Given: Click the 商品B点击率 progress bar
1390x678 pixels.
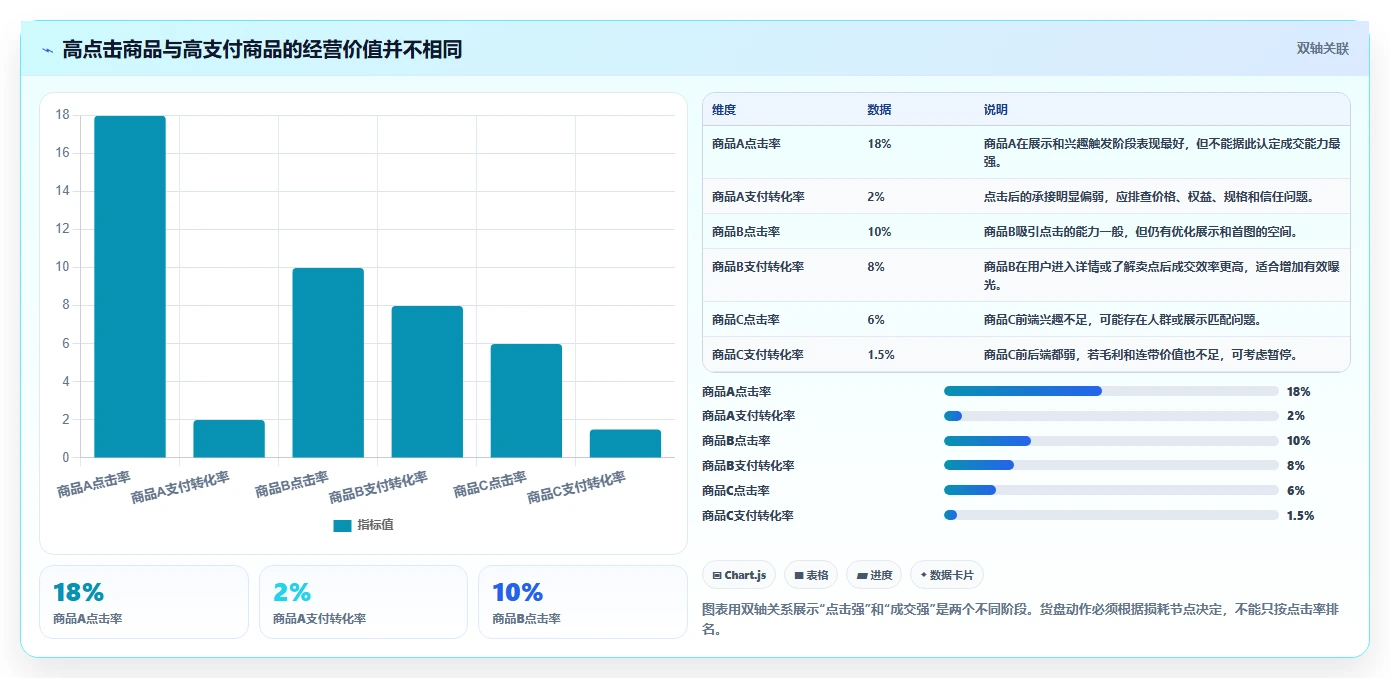Looking at the screenshot, I should click(1111, 441).
